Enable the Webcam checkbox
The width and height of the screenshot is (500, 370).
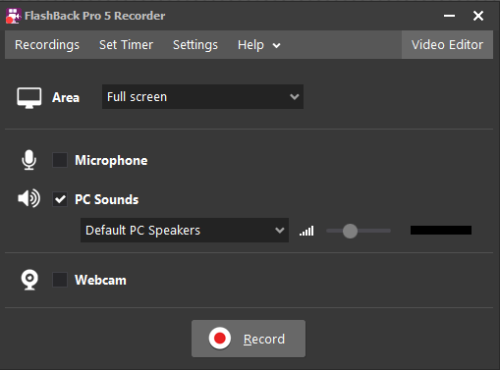(60, 280)
